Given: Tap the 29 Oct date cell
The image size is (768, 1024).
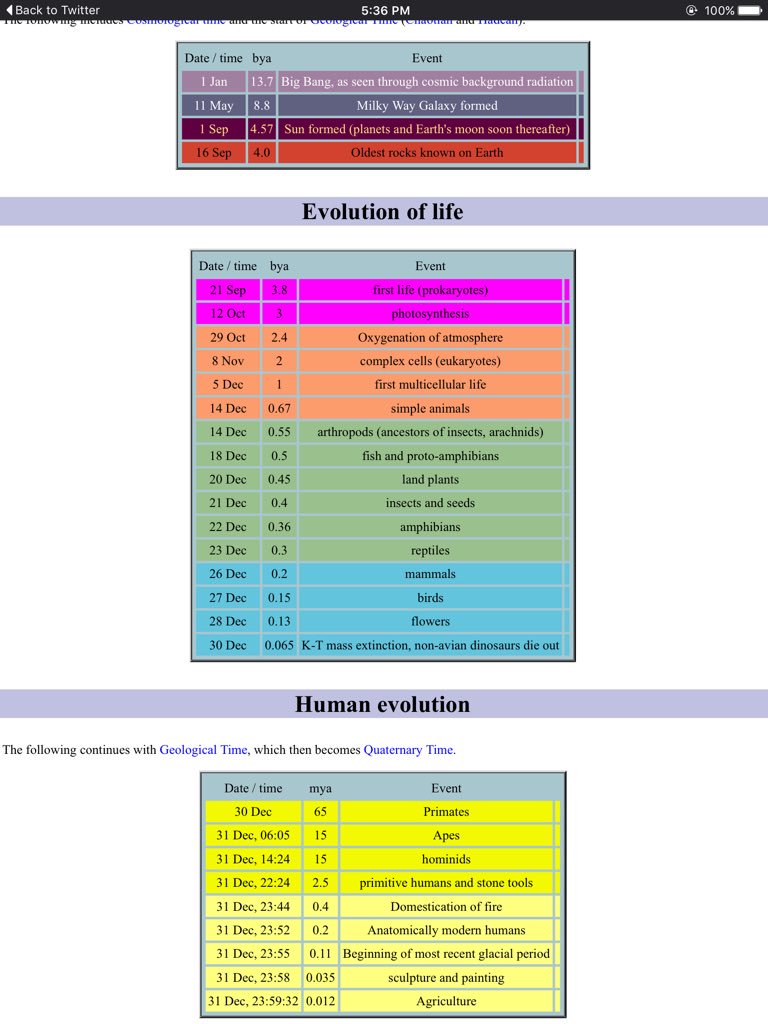Looking at the screenshot, I should pyautogui.click(x=228, y=337).
